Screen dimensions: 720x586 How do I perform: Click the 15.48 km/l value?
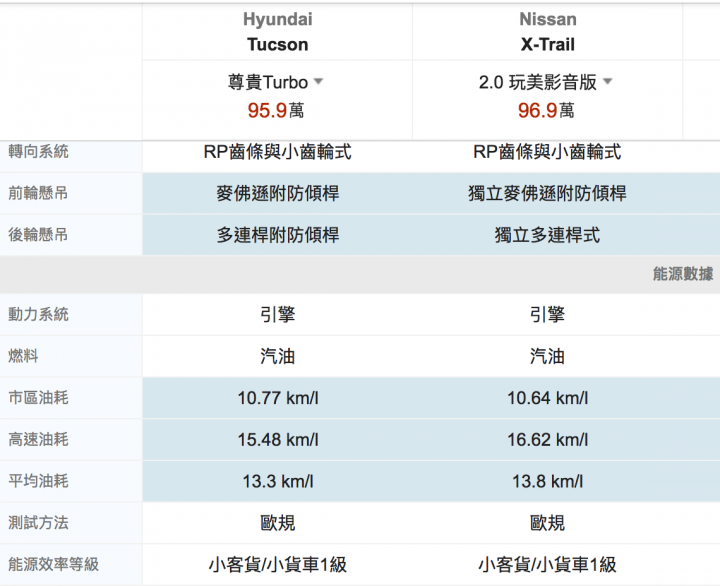pos(278,440)
